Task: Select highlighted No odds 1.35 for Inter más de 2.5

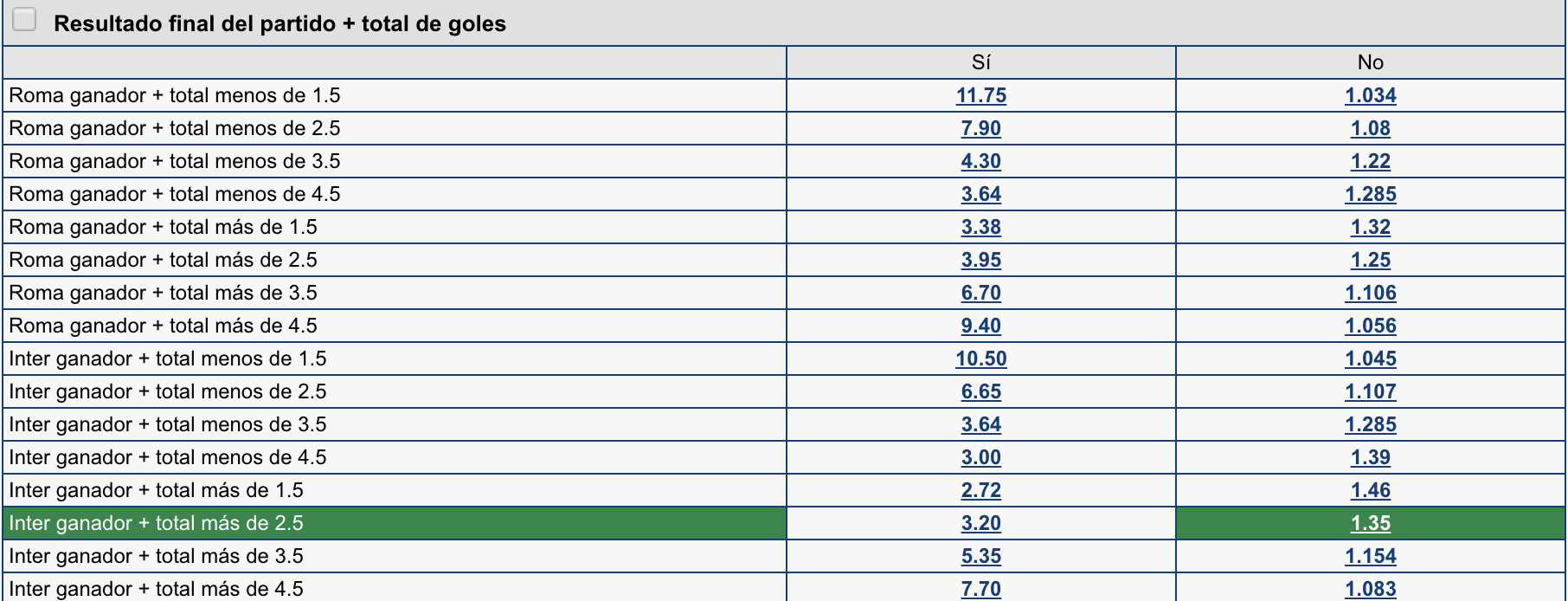Action: pos(1370,523)
